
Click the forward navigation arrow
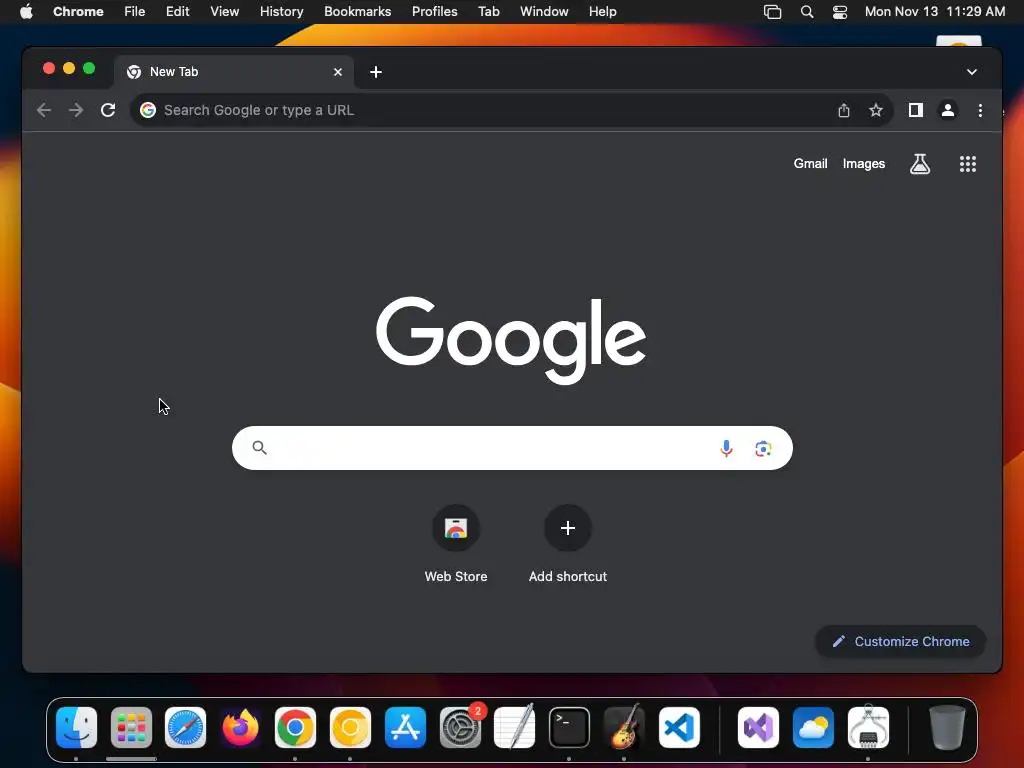pyautogui.click(x=76, y=110)
